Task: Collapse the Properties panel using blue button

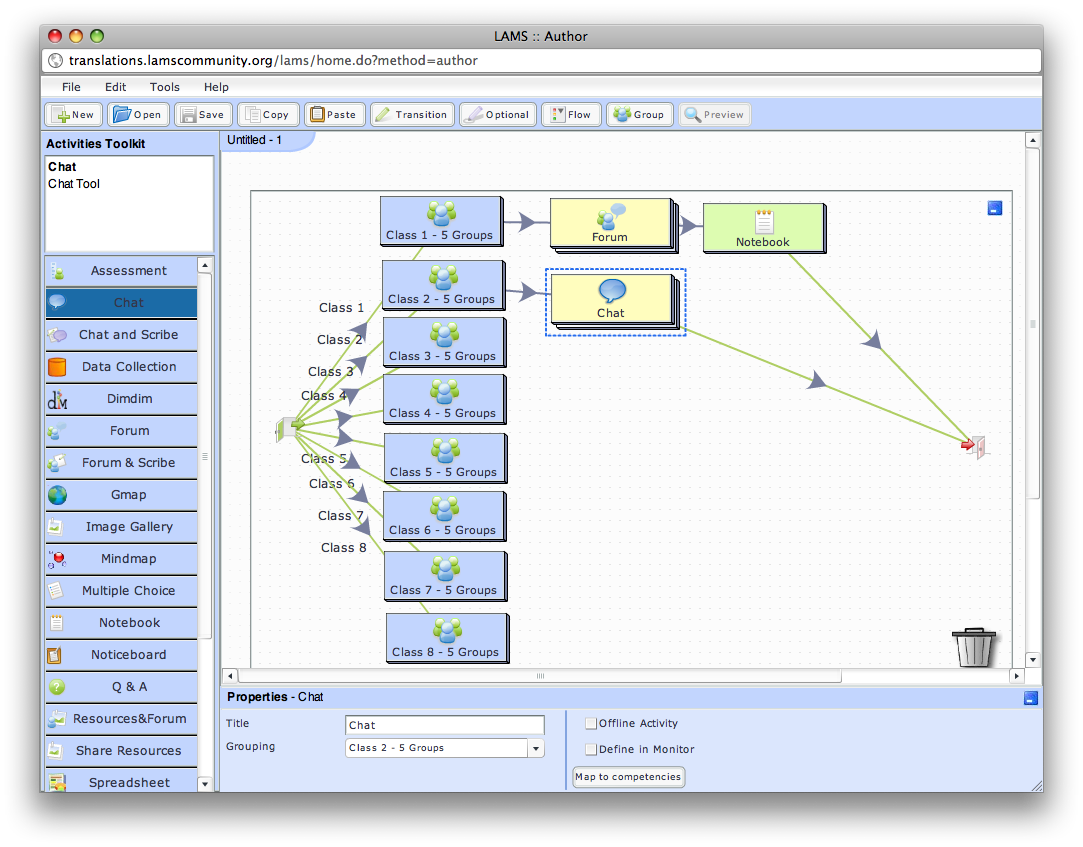Action: click(x=1031, y=698)
